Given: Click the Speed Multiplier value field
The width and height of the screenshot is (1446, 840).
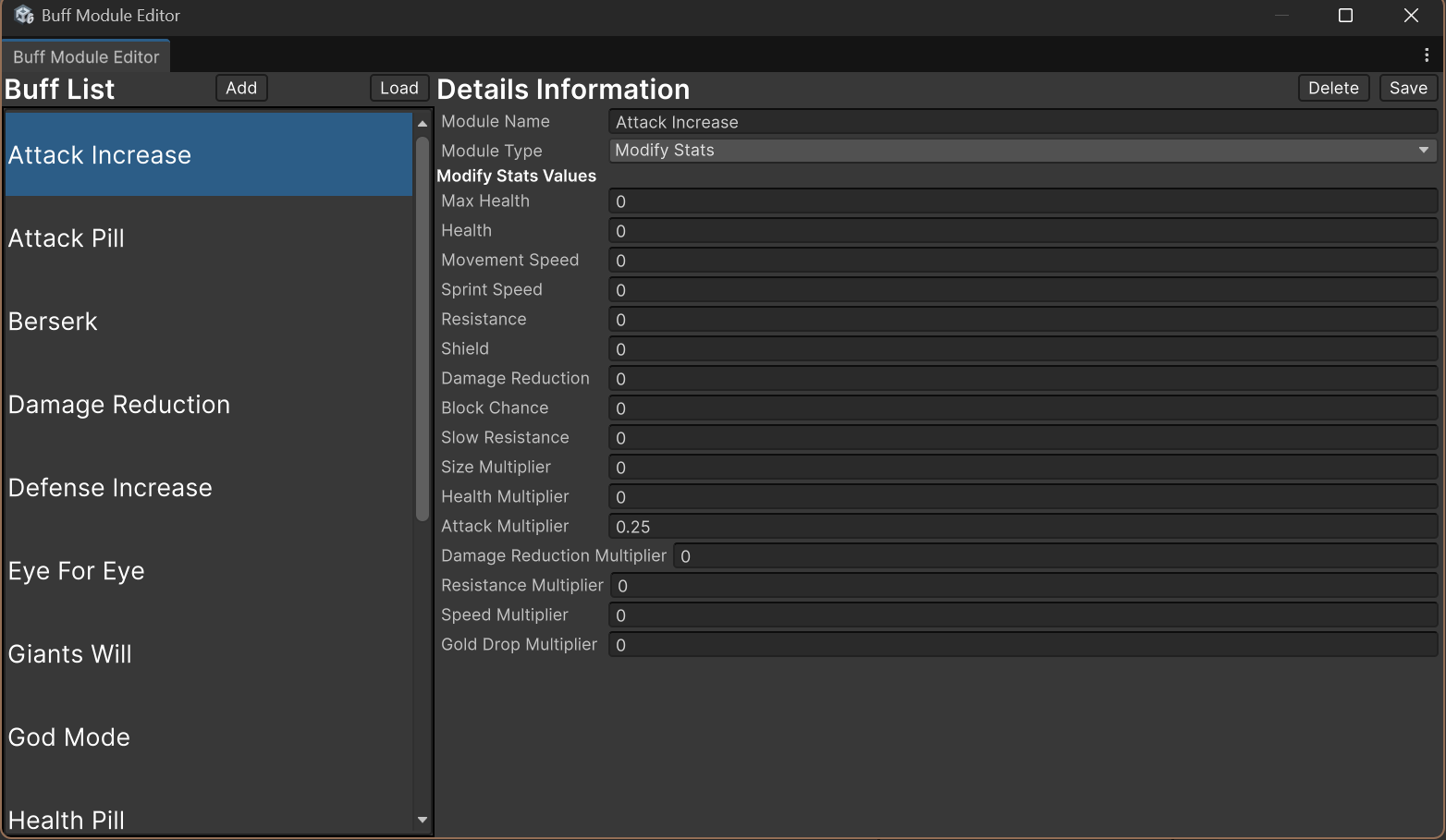Looking at the screenshot, I should tap(1023, 615).
